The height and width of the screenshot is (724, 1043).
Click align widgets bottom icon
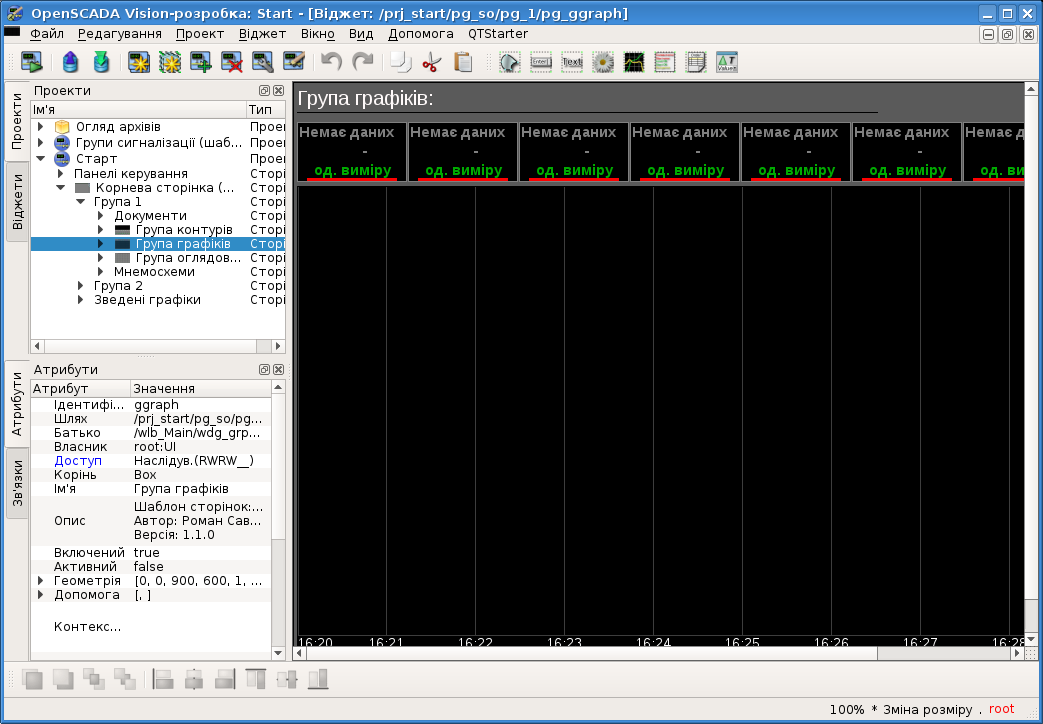pyautogui.click(x=318, y=679)
